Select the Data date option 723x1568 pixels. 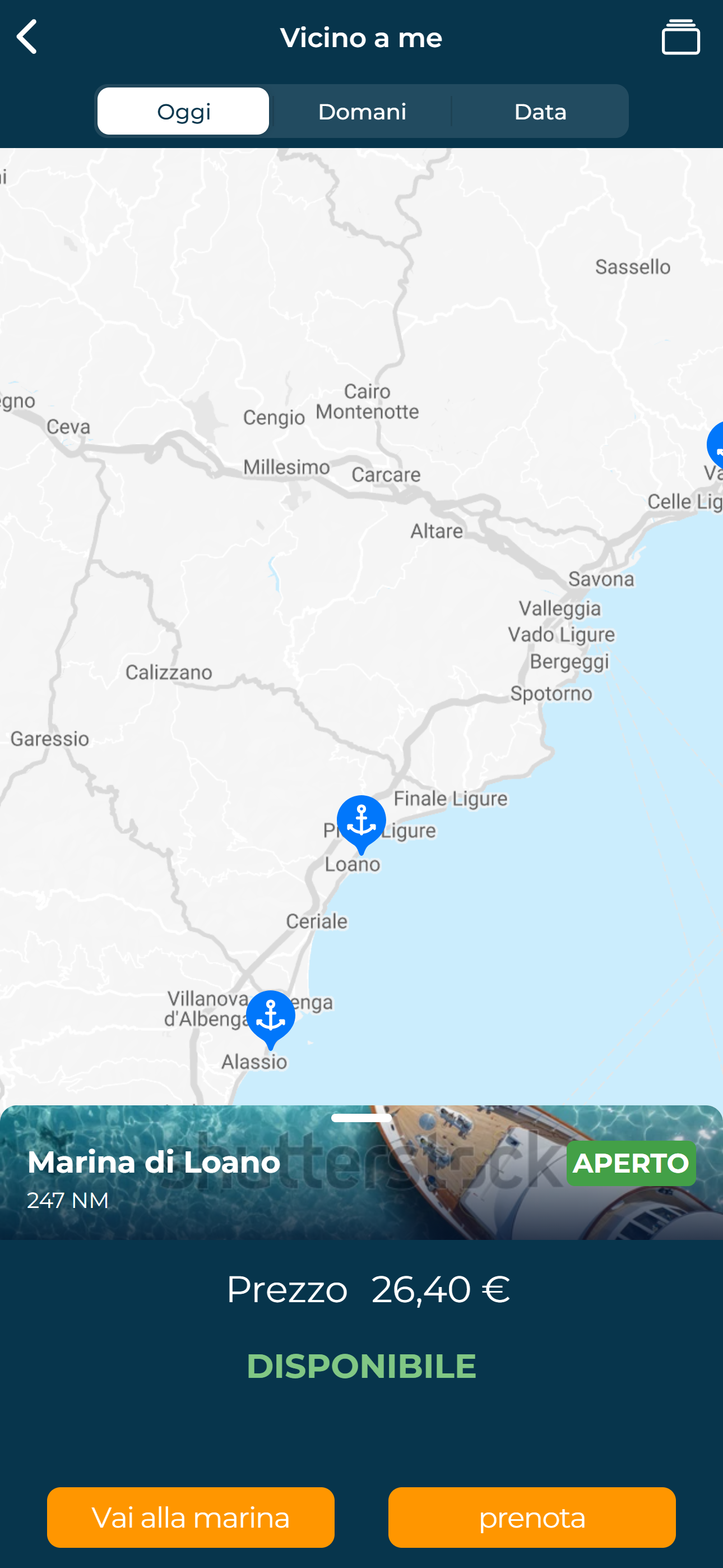coord(540,112)
